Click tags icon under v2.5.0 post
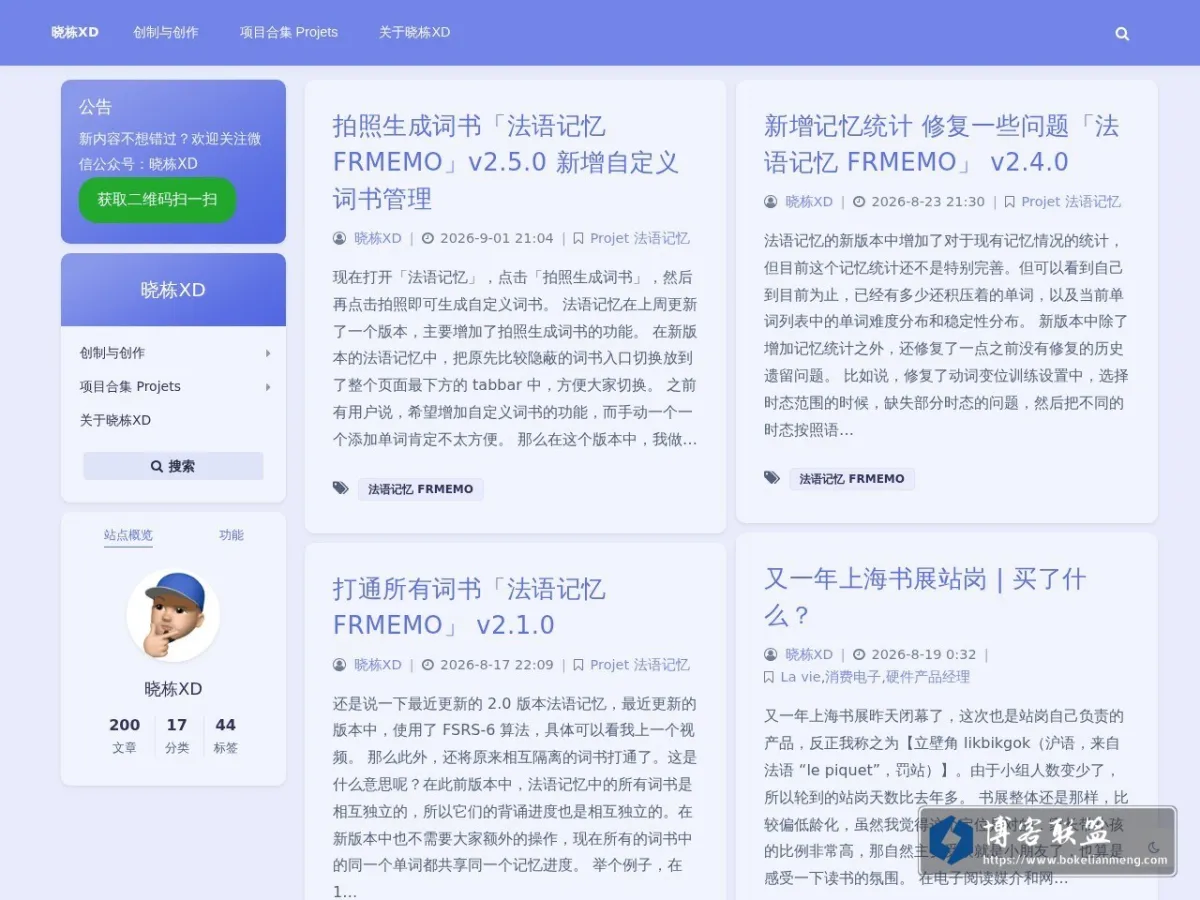The height and width of the screenshot is (900, 1200). pos(341,488)
